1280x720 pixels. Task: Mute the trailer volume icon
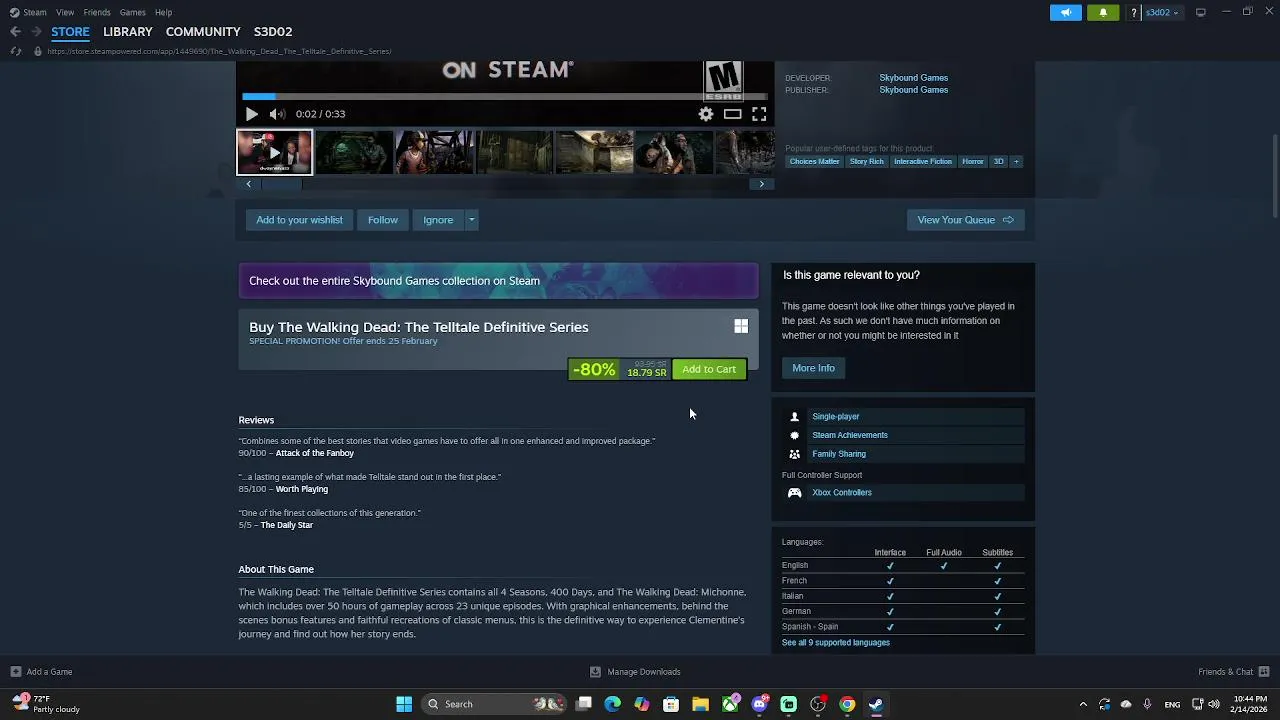277,114
